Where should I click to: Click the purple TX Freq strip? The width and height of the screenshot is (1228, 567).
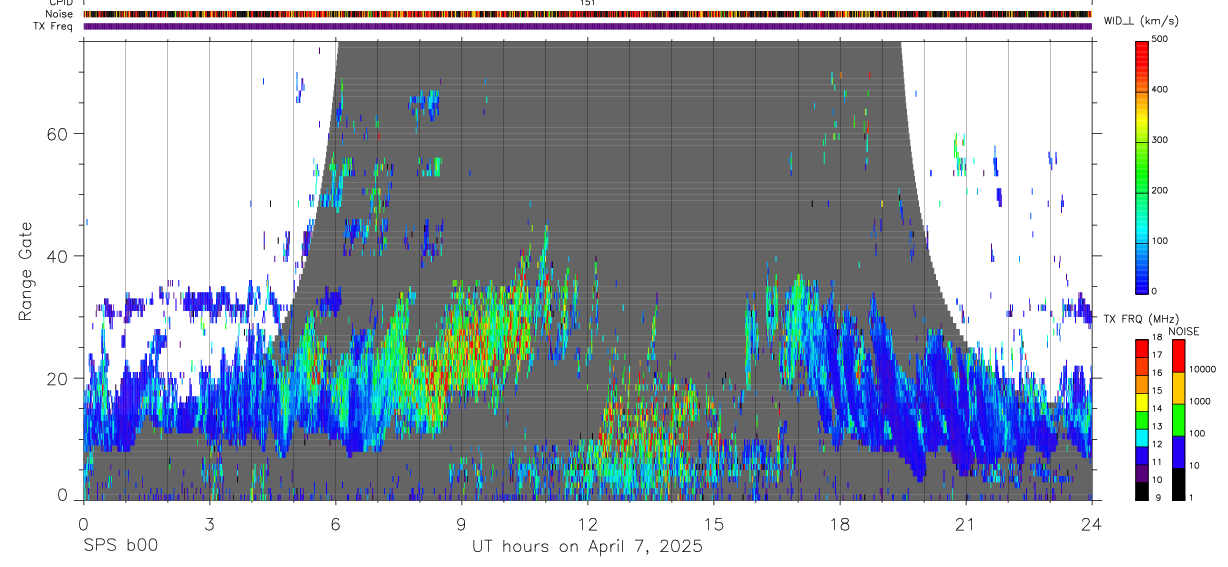click(587, 26)
